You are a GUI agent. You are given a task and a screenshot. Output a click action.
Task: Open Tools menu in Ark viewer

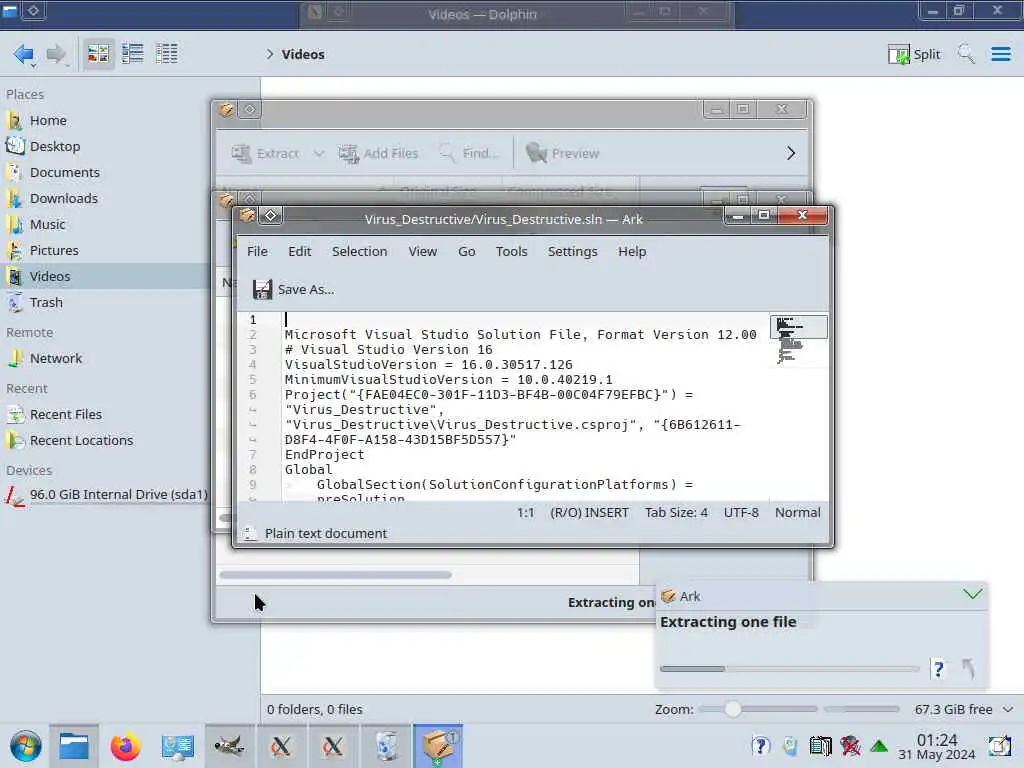tap(511, 251)
